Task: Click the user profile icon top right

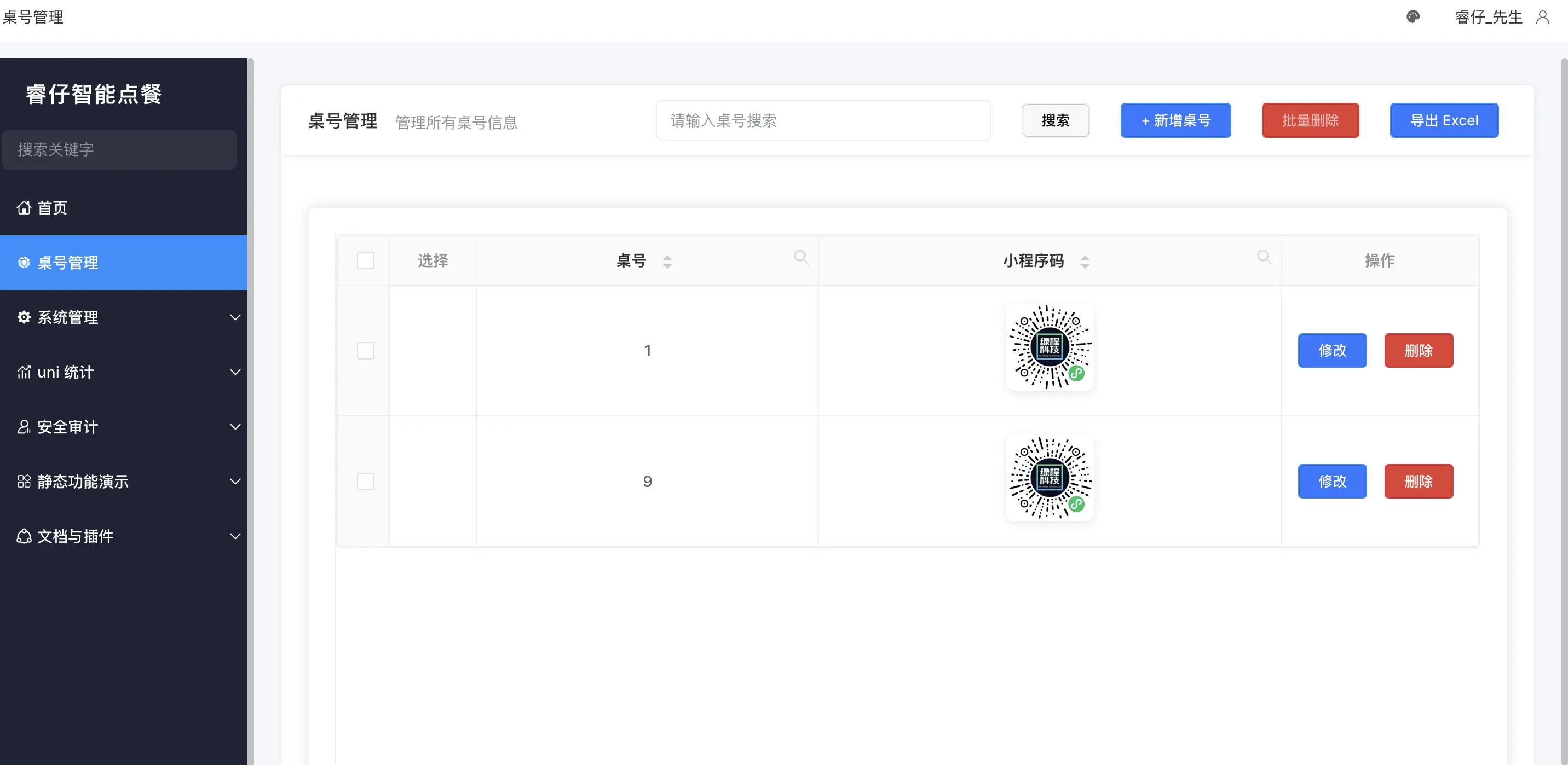Action: [1542, 17]
